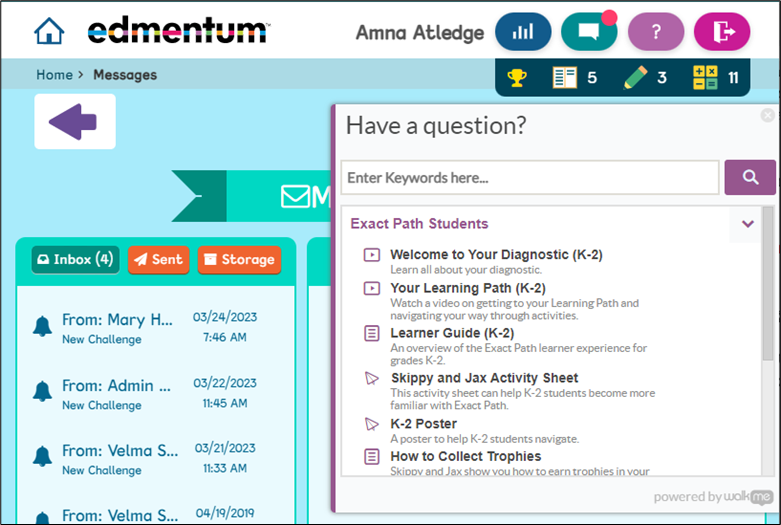Click the pink logout door icon
This screenshot has width=781, height=525.
[721, 32]
